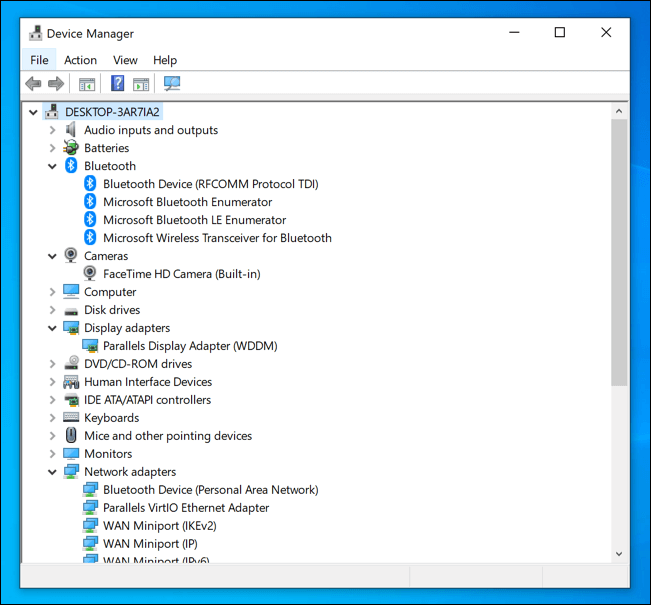Viewport: 651px width, 605px height.
Task: Click the Network adapters category icon
Action: tap(71, 471)
